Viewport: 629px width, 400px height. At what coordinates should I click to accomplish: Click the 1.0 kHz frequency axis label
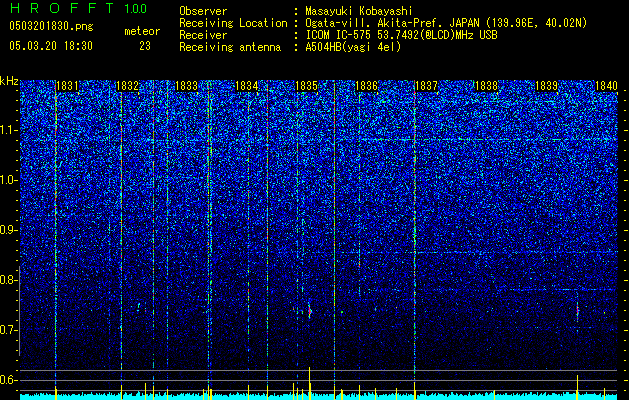pyautogui.click(x=9, y=180)
